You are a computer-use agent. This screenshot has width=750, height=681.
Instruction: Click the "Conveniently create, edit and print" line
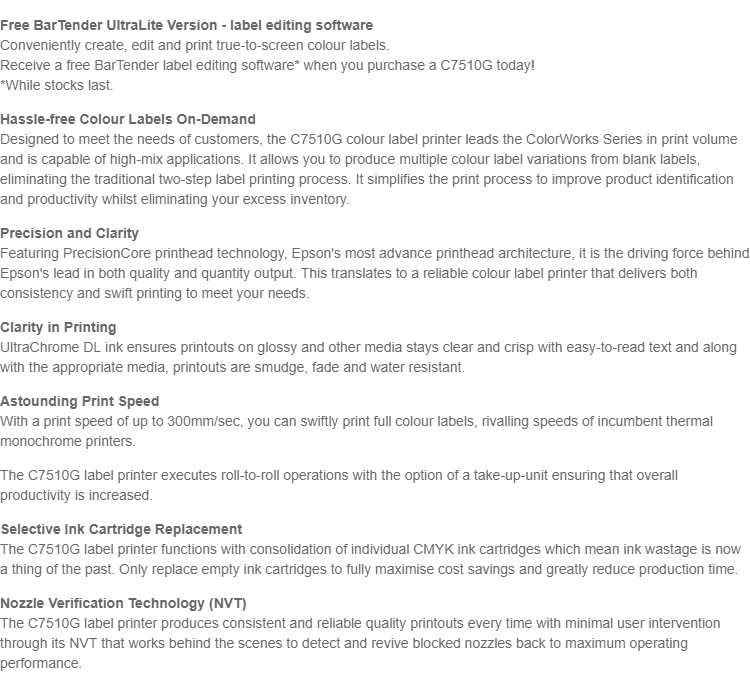coord(194,44)
